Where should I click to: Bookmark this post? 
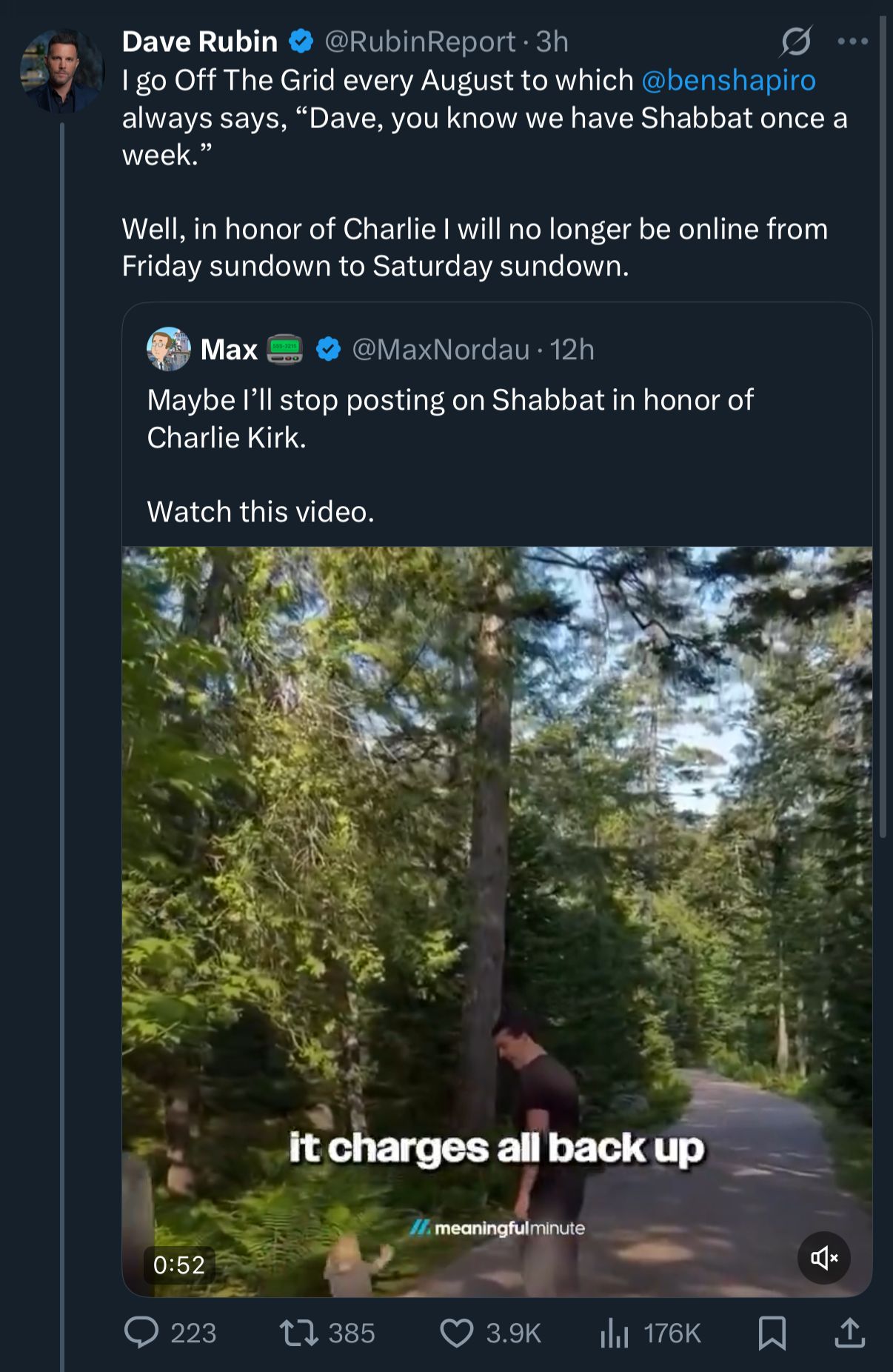(772, 1333)
